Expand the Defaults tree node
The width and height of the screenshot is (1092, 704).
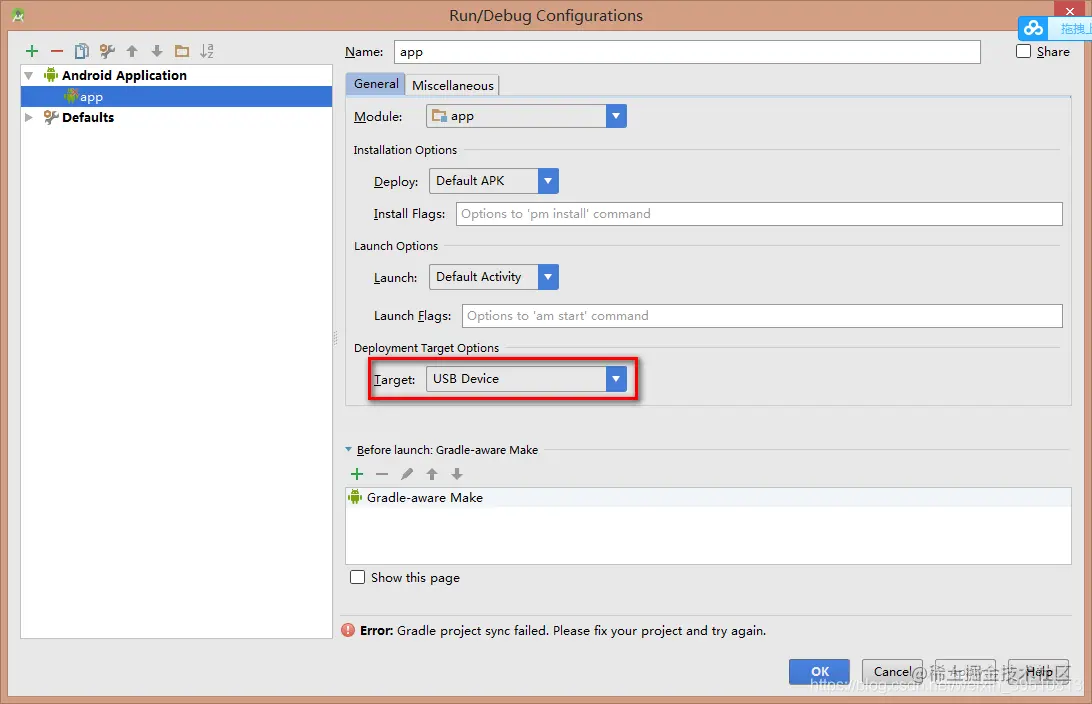pyautogui.click(x=29, y=117)
